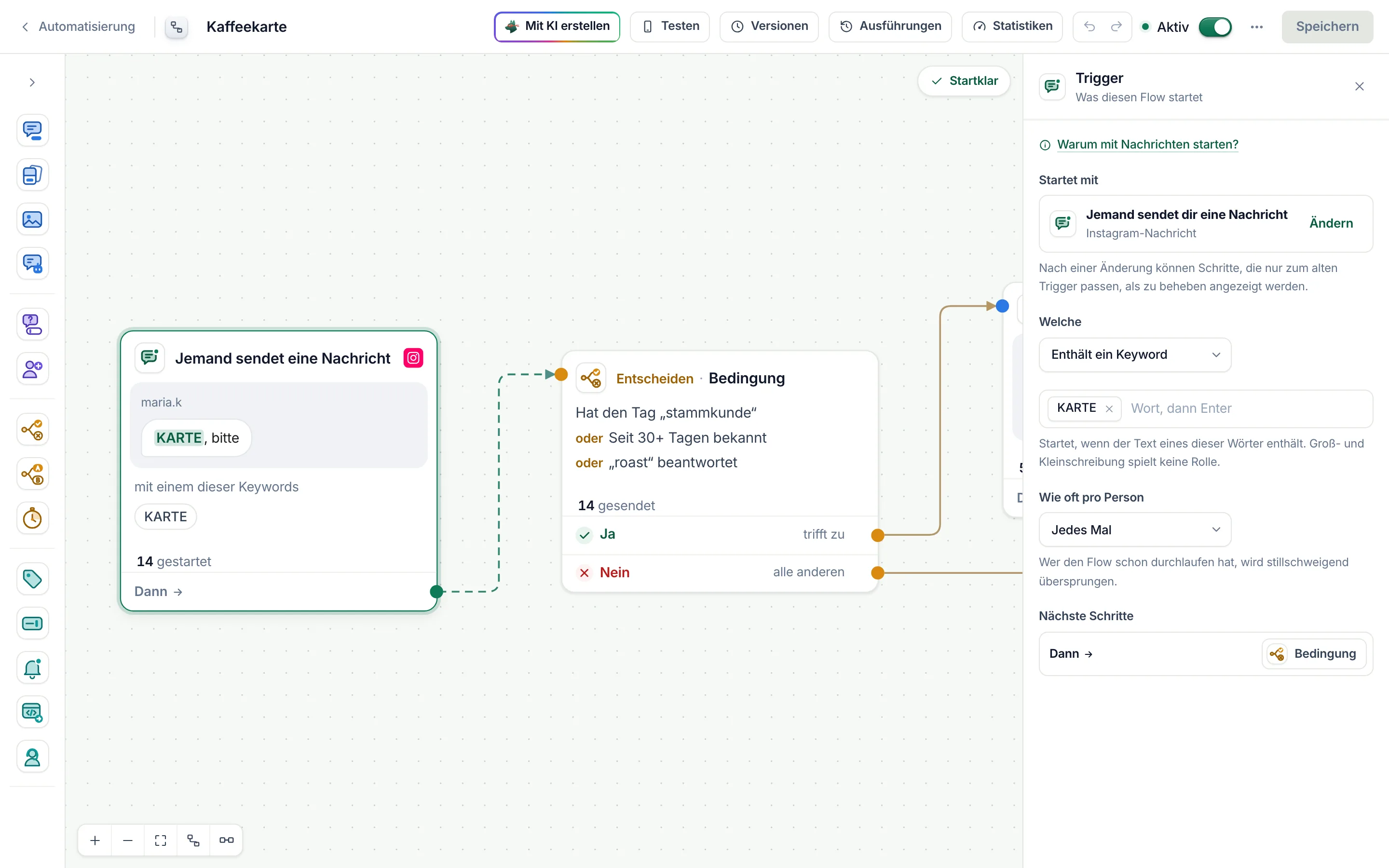
Task: Open the Testen view
Action: coord(670,27)
